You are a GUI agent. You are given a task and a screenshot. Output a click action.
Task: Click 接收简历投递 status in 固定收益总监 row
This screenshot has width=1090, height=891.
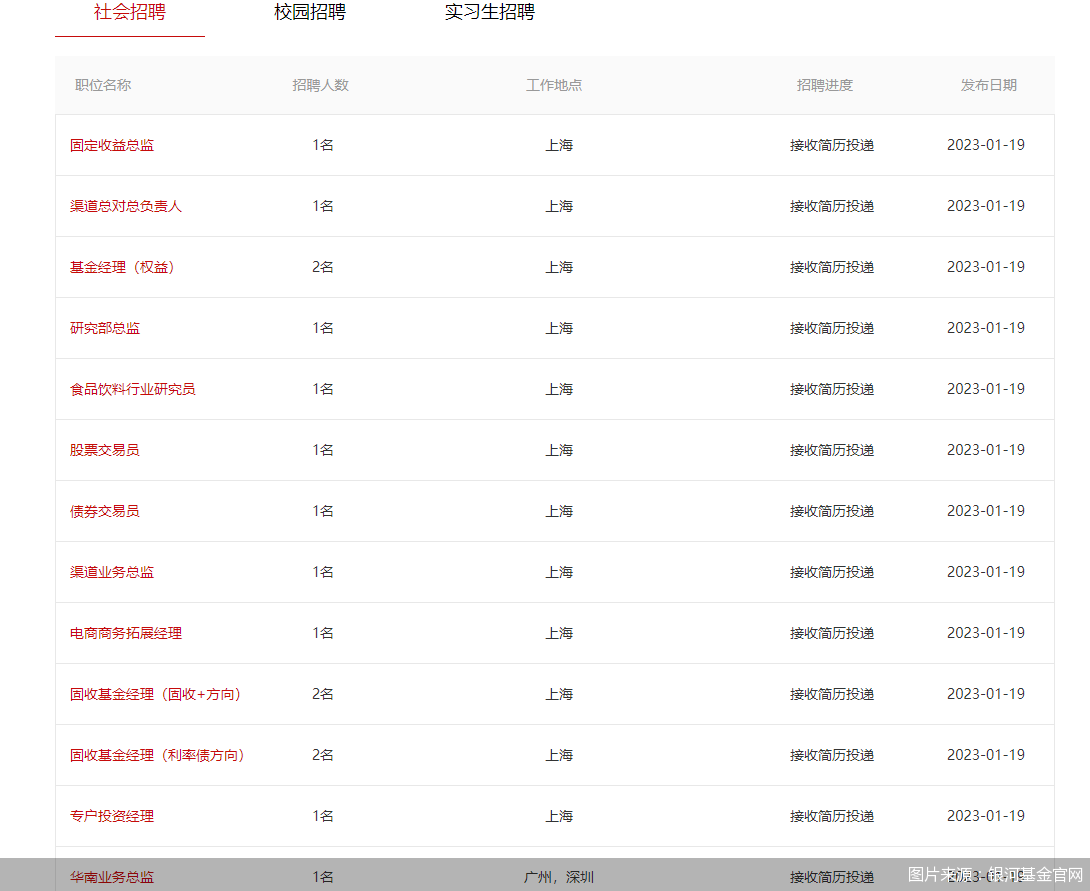832,145
